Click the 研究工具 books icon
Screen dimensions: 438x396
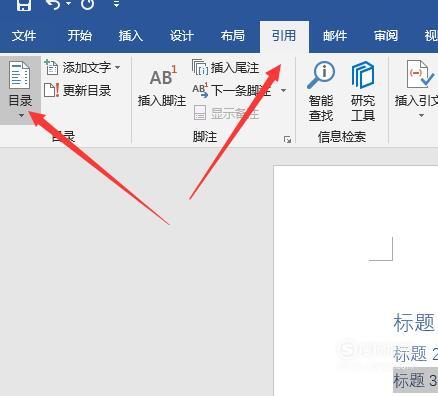(363, 75)
